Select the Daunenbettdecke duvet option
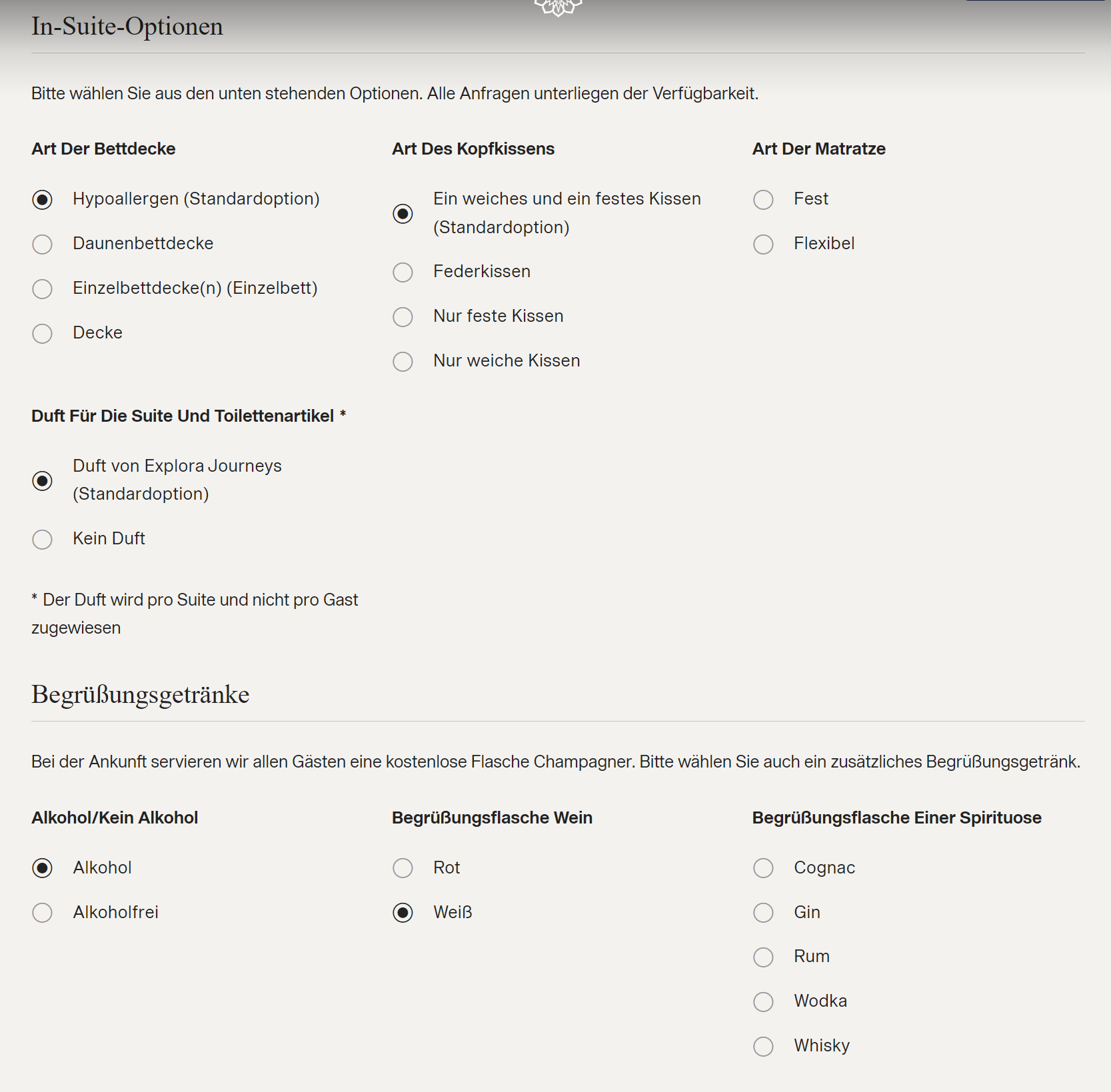The image size is (1111, 1092). click(x=43, y=245)
